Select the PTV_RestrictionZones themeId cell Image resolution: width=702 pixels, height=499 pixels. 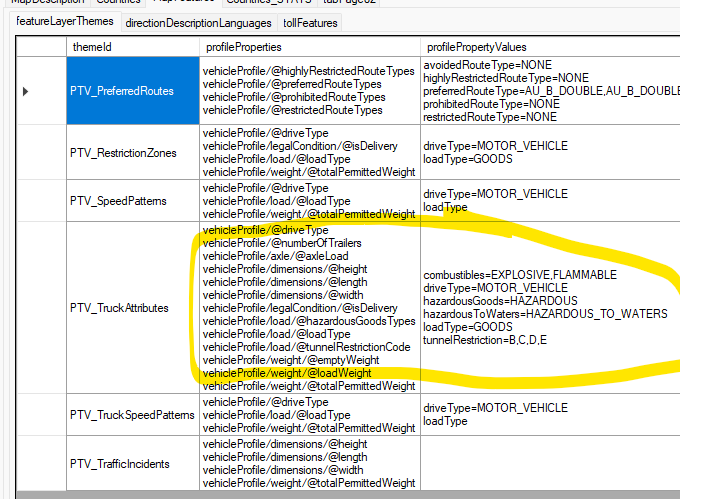point(132,153)
